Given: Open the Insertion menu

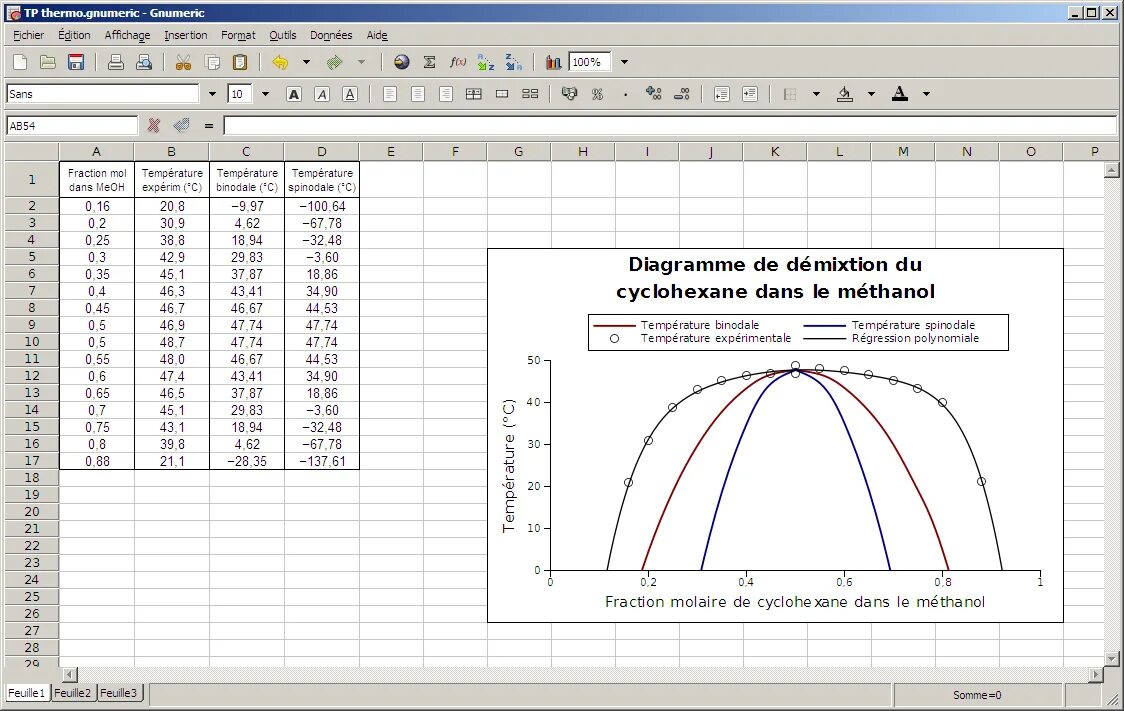Looking at the screenshot, I should [x=186, y=35].
